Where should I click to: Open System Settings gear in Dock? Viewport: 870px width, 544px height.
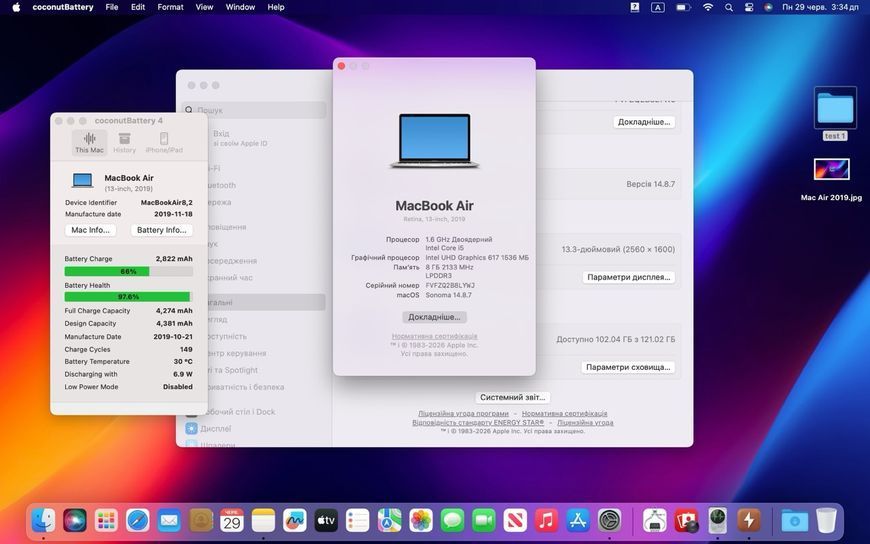610,520
